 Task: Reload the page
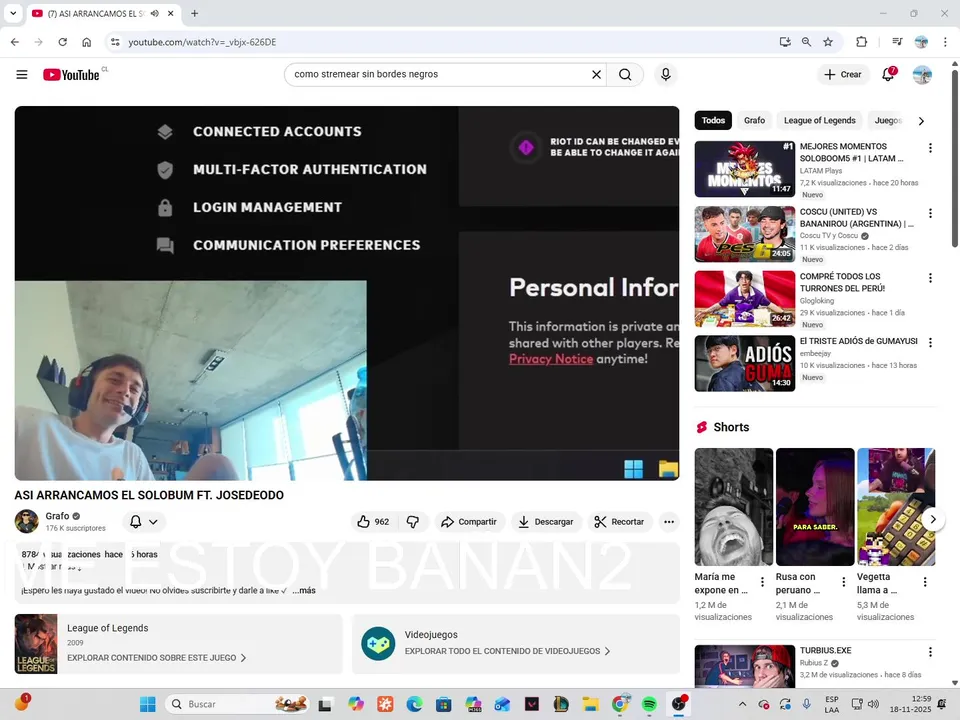click(62, 42)
